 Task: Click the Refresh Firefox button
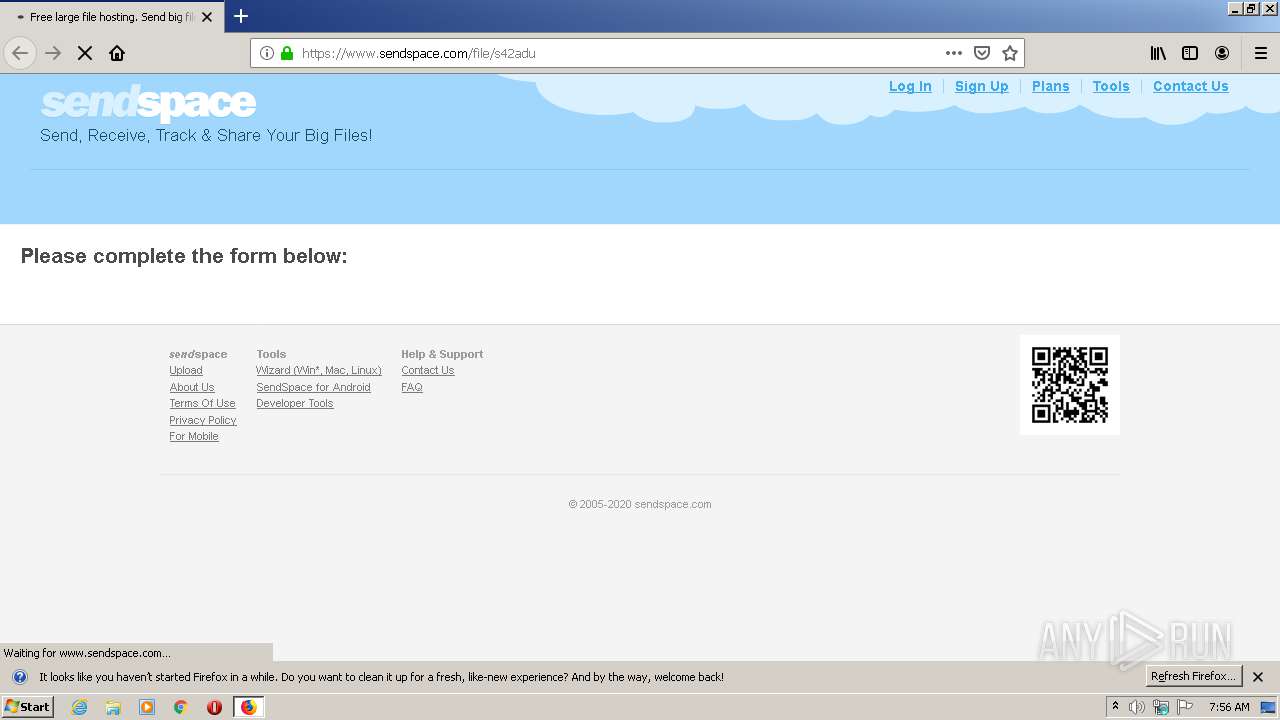(x=1193, y=676)
